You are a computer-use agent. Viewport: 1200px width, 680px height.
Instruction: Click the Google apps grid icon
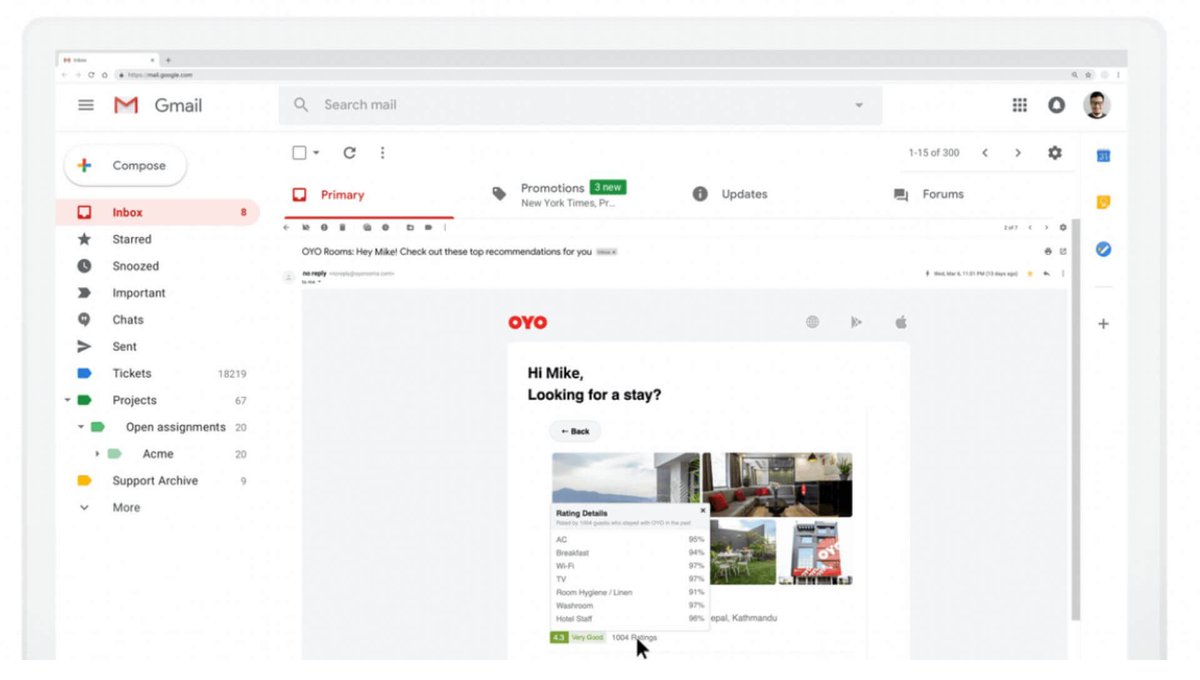pyautogui.click(x=1019, y=104)
